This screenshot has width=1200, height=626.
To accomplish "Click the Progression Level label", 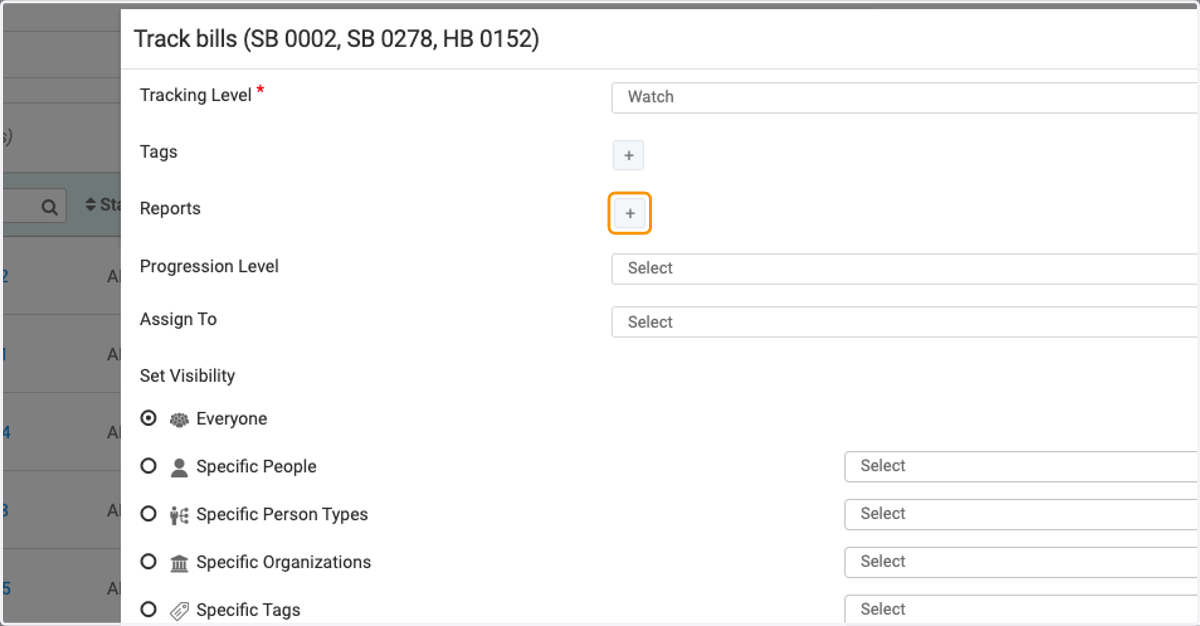I will pyautogui.click(x=209, y=267).
